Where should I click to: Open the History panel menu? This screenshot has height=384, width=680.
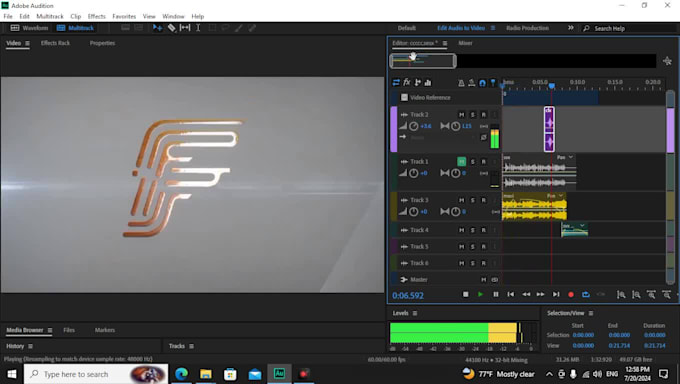coord(30,346)
